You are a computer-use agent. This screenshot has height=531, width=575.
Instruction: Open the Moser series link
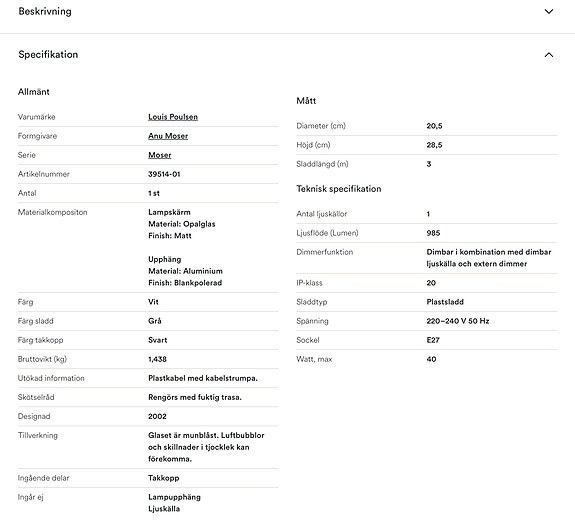coord(160,155)
